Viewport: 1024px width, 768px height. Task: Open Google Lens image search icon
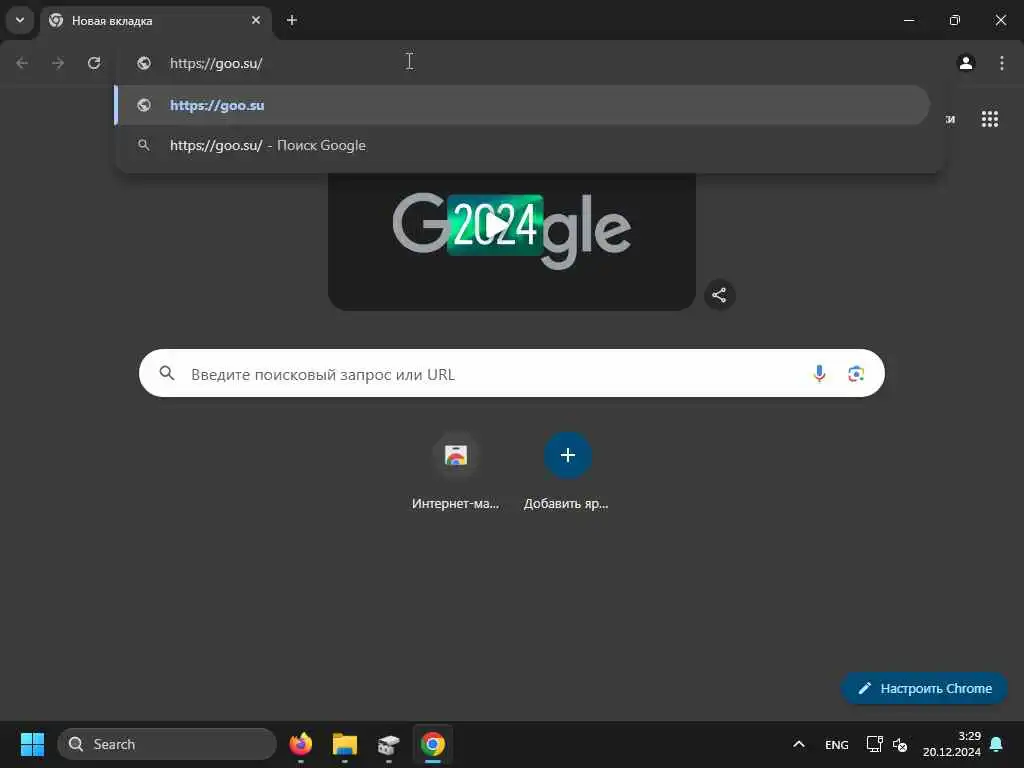click(x=856, y=374)
